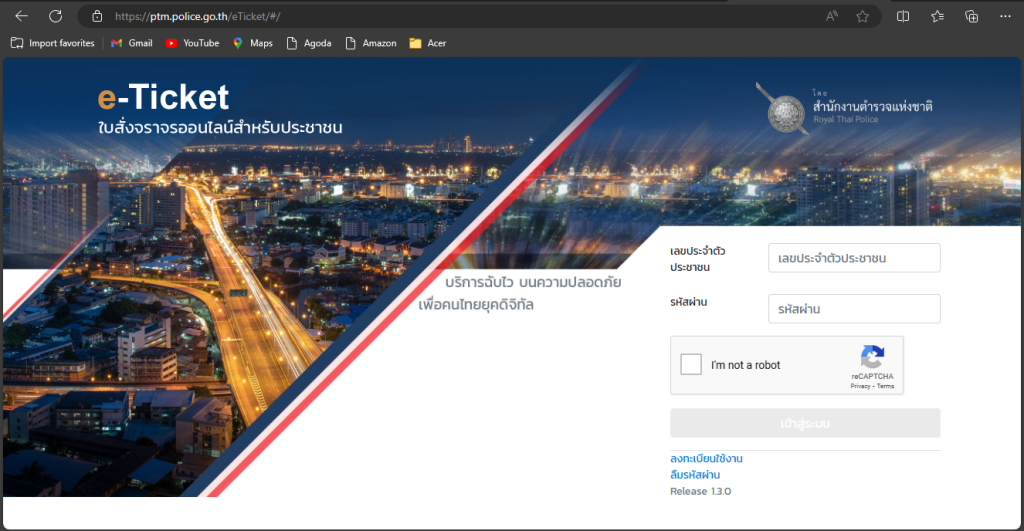Open the Acer bookmarks folder
1024x531 pixels.
428,43
